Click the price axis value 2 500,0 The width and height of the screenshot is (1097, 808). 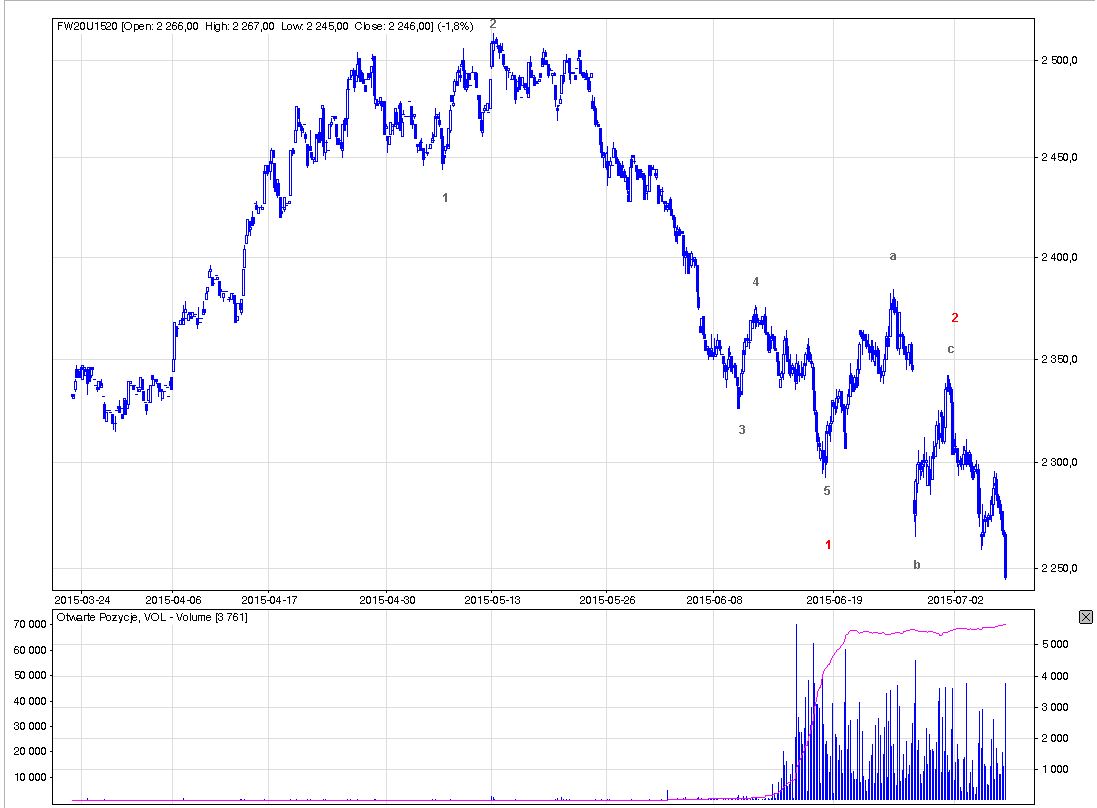coord(1059,60)
